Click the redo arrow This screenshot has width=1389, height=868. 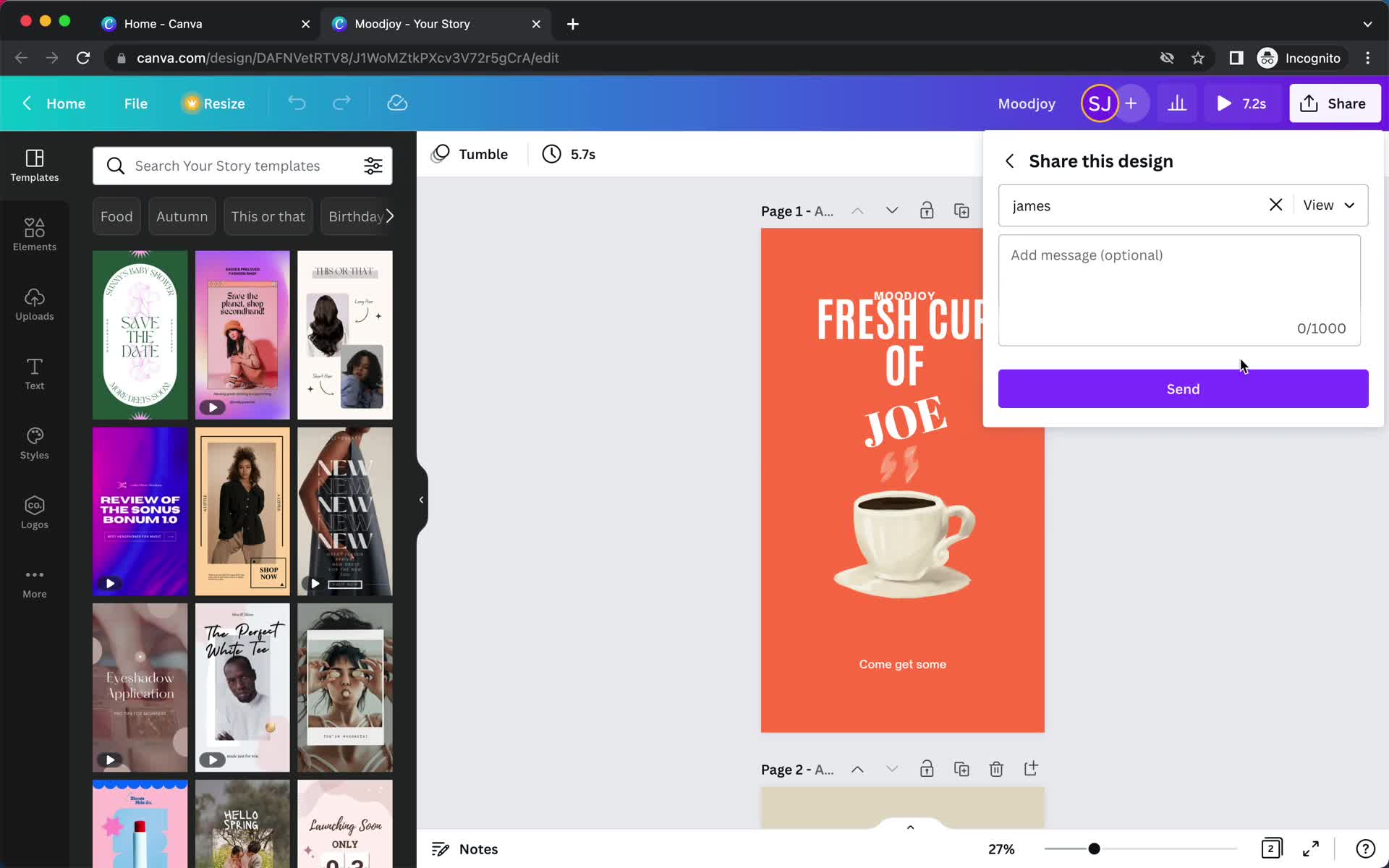[x=341, y=103]
